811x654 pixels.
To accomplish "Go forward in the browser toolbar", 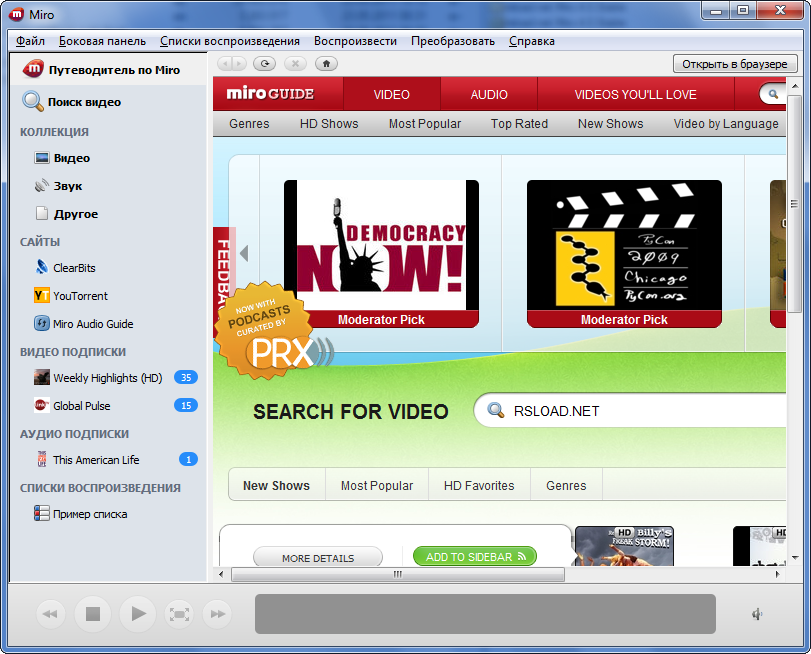I will (238, 64).
